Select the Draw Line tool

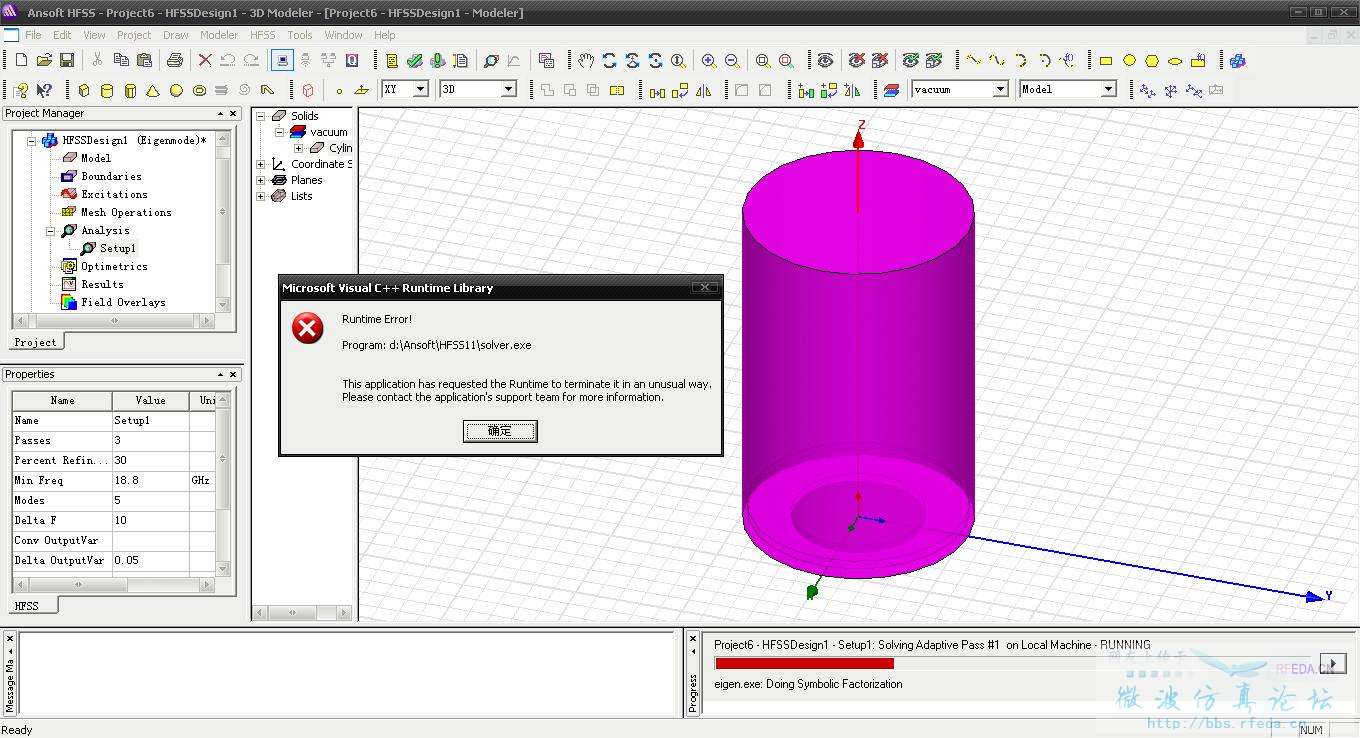tap(973, 61)
